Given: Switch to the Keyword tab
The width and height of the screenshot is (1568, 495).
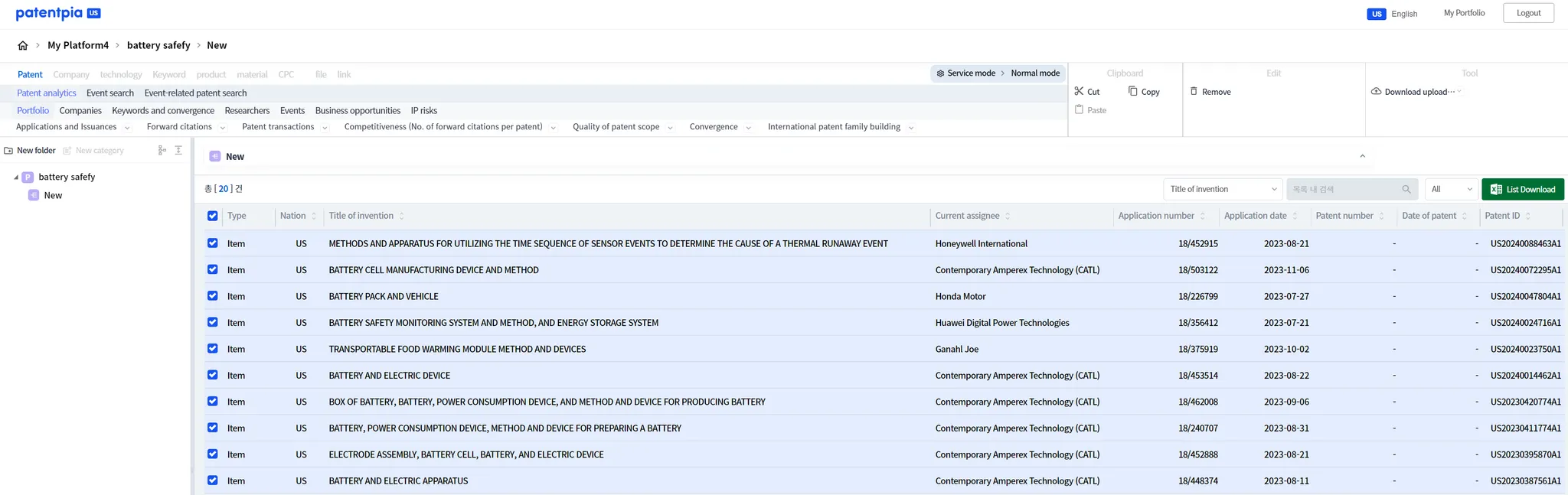Looking at the screenshot, I should click(x=168, y=74).
